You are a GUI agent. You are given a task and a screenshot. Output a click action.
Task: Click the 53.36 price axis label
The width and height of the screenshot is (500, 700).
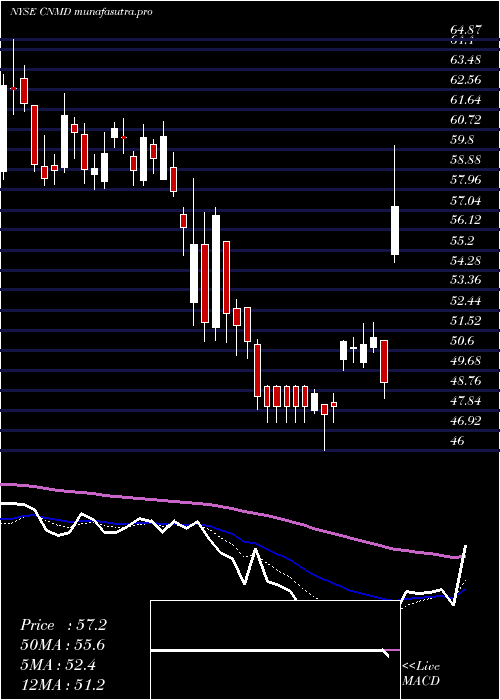point(467,280)
